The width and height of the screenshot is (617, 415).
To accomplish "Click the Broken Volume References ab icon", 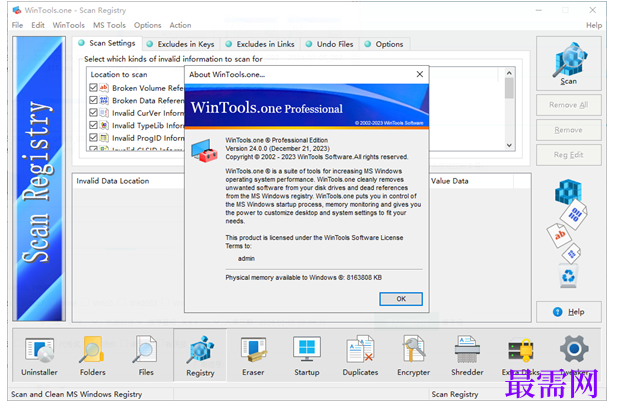I will (104, 88).
